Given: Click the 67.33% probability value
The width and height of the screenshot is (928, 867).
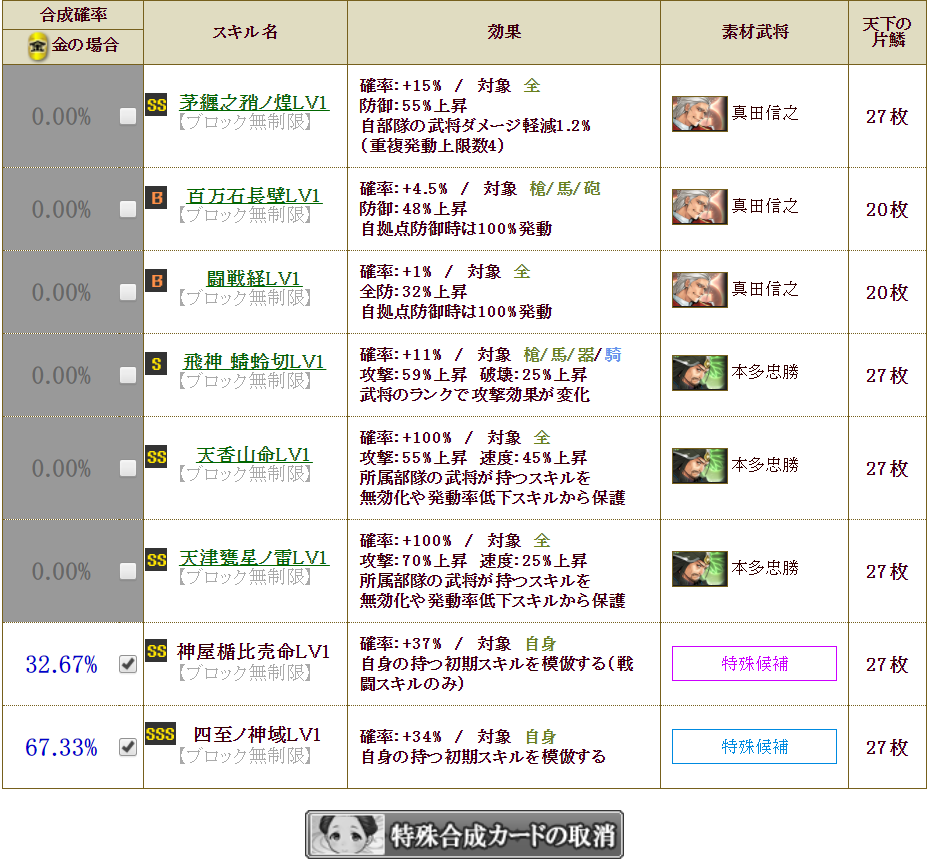Looking at the screenshot, I should 61,747.
